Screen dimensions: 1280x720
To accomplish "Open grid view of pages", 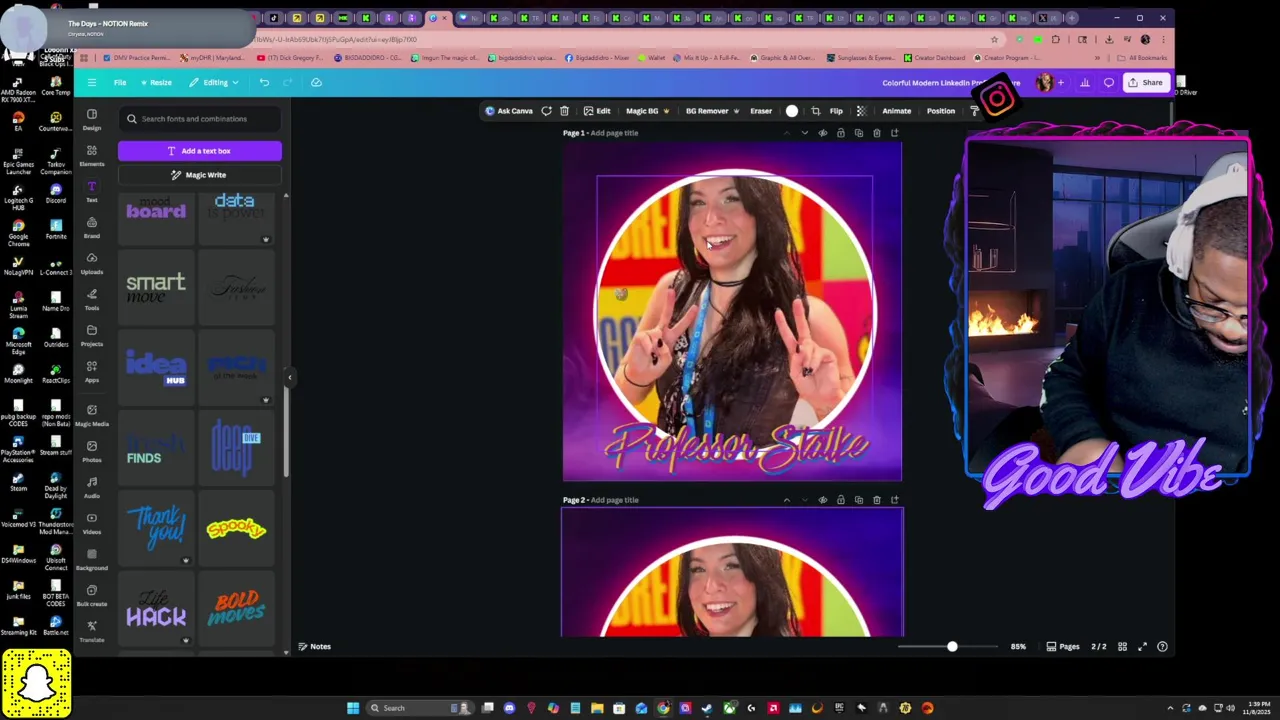I will tap(1122, 647).
